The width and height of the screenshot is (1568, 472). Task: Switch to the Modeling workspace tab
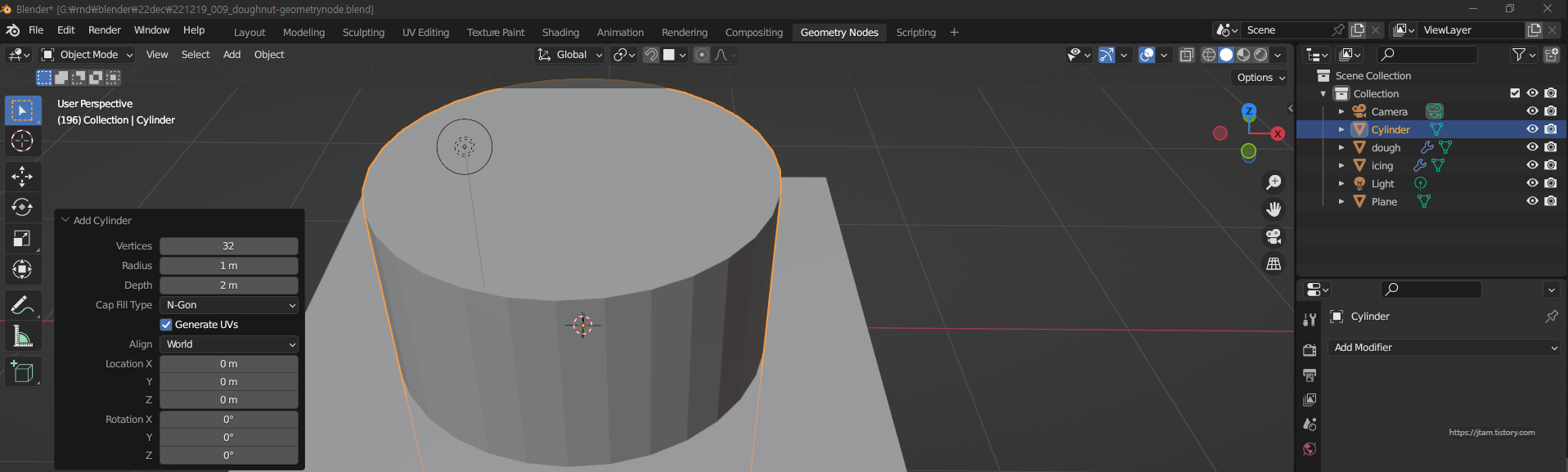point(303,33)
